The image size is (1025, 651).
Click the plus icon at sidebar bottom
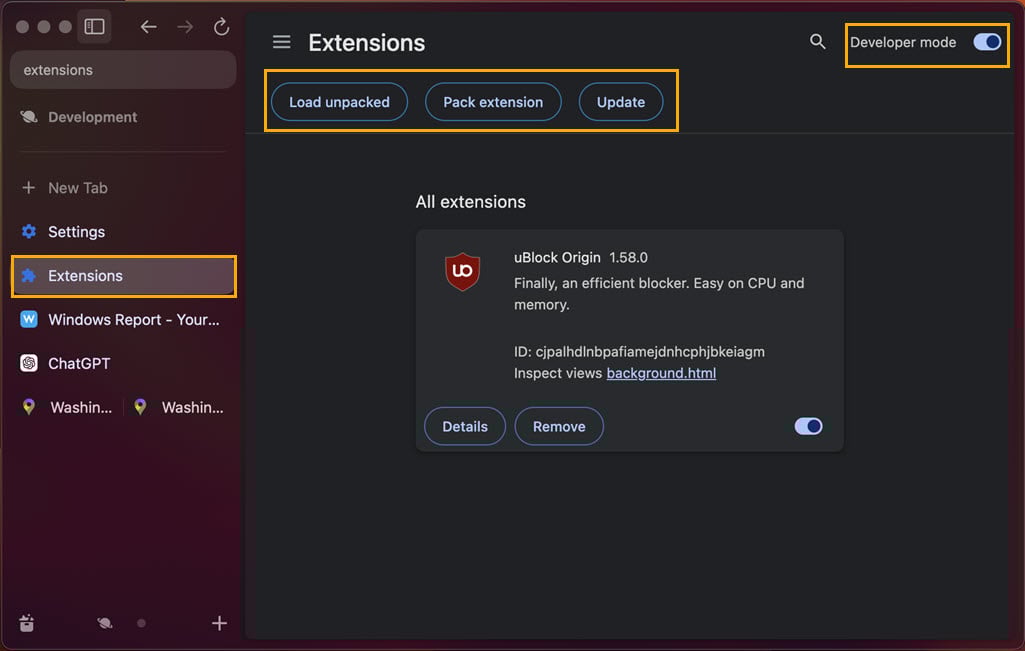point(220,623)
